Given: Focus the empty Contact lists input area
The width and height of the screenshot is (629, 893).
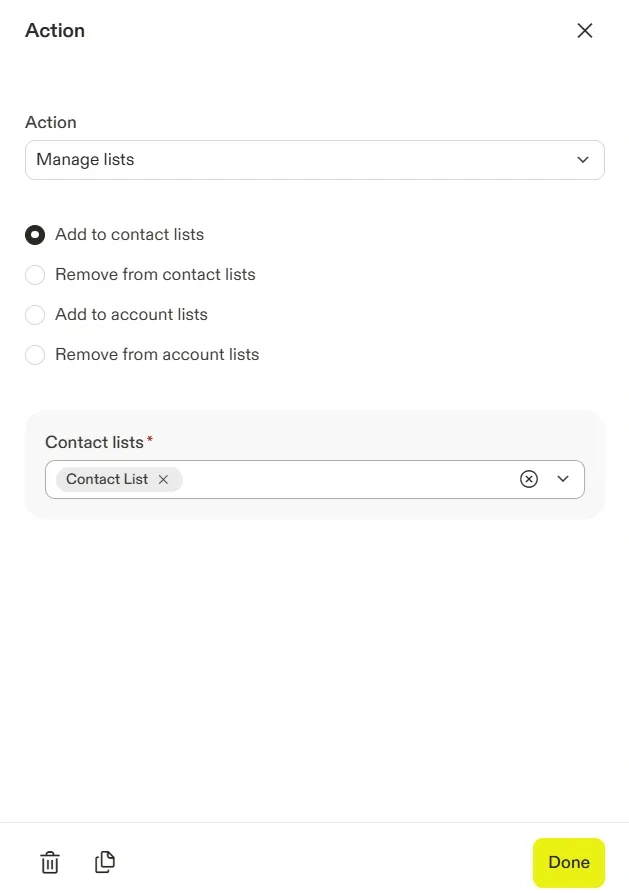Looking at the screenshot, I should coord(345,480).
